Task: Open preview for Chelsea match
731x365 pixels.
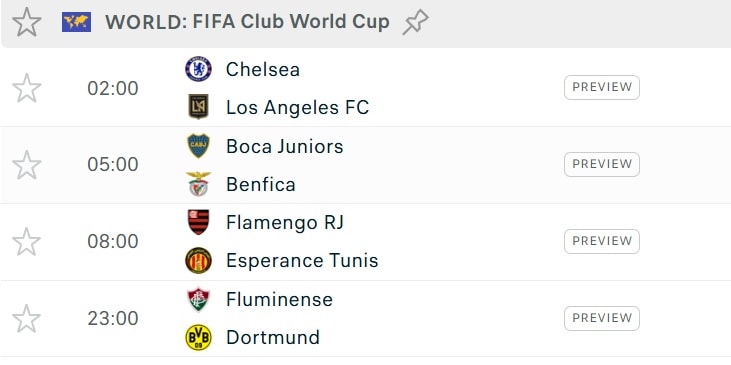Action: [x=602, y=88]
